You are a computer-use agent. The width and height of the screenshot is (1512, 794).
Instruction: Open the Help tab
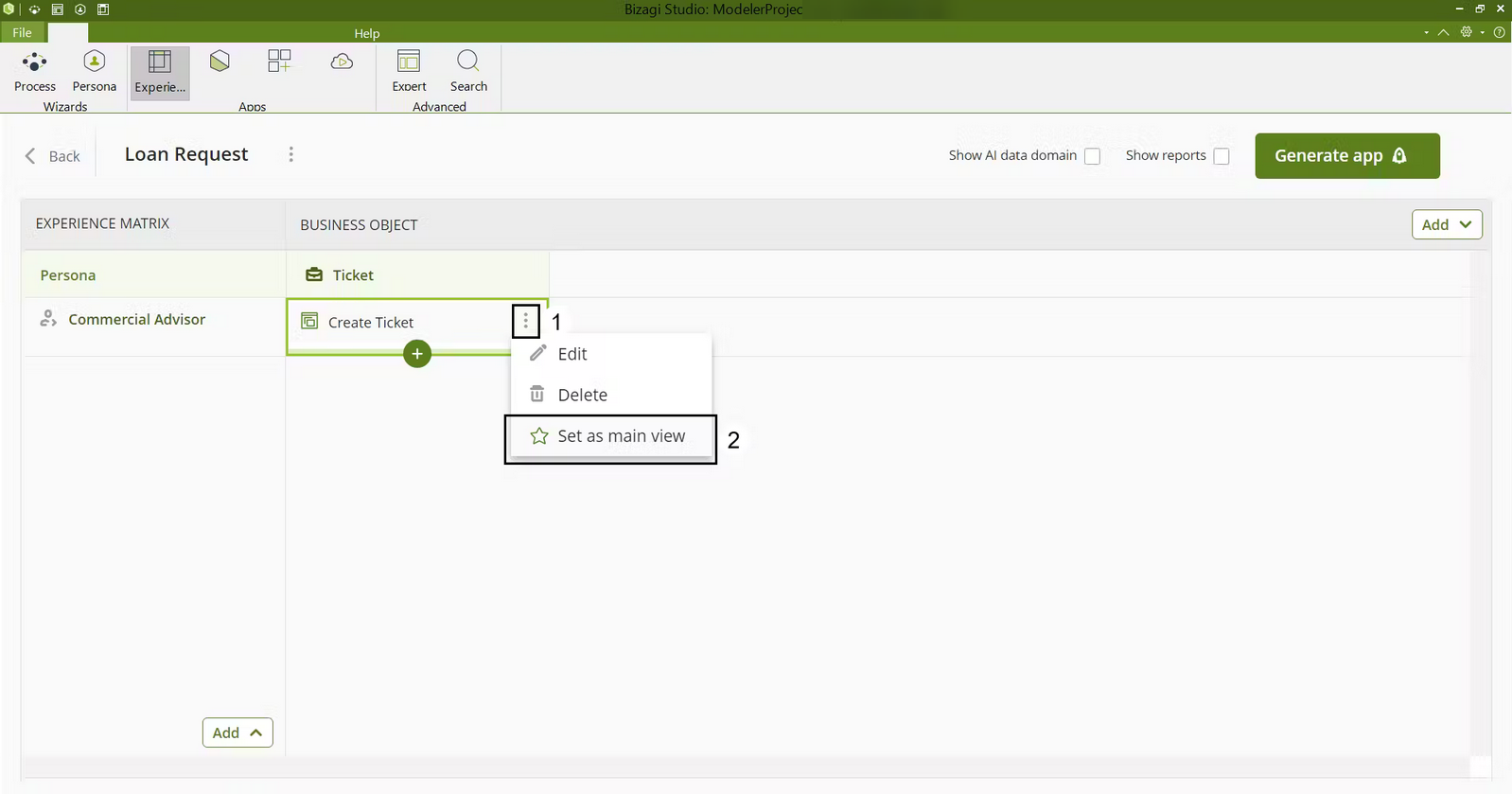[x=367, y=33]
